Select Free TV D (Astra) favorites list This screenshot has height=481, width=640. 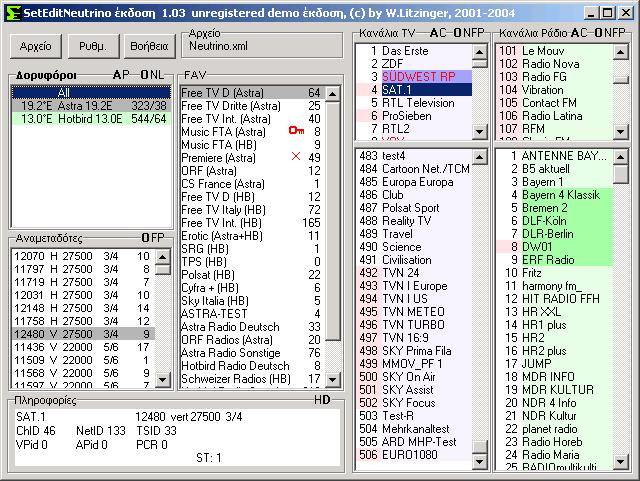point(252,93)
